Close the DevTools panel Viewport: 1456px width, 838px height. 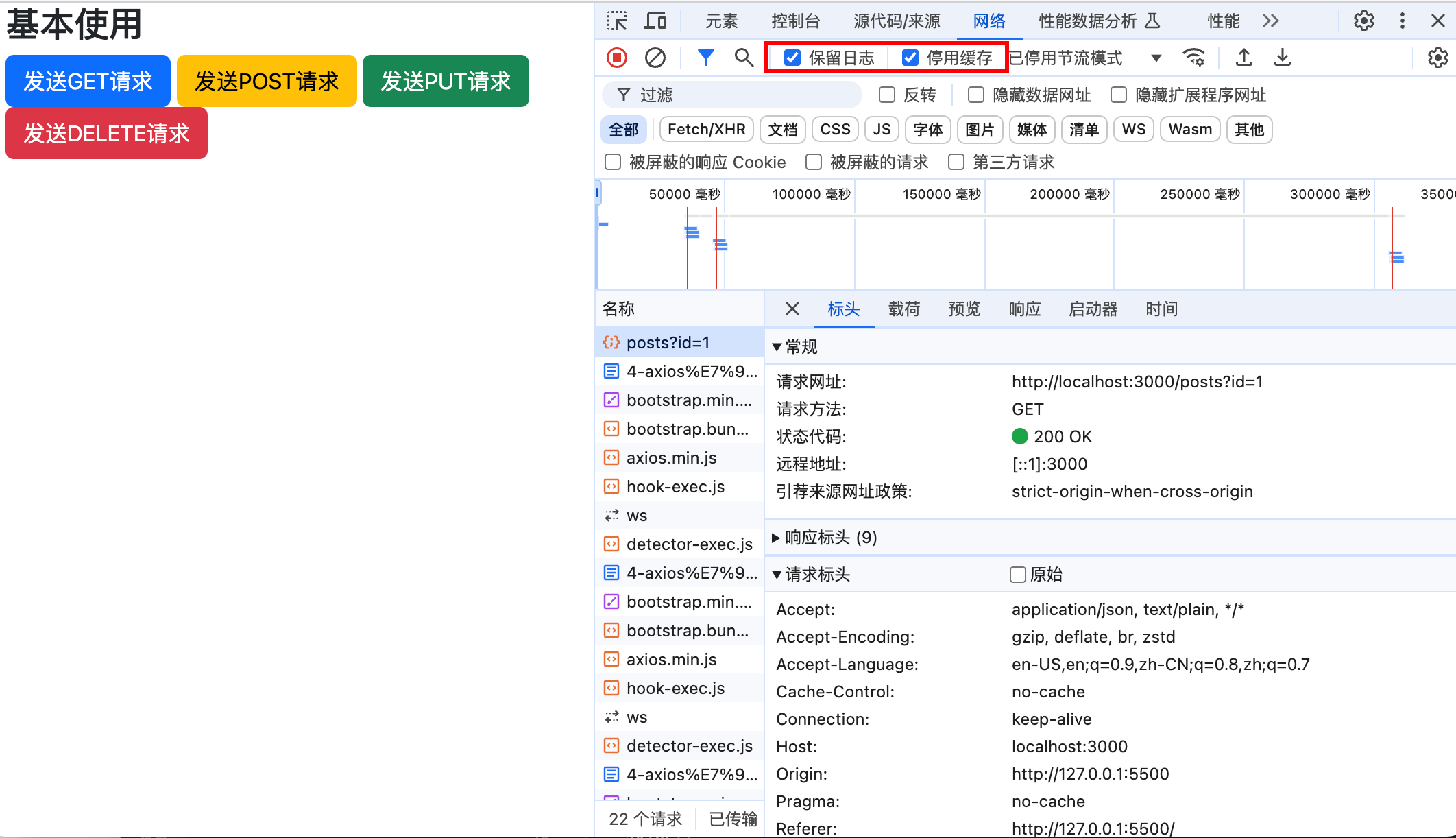1438,21
